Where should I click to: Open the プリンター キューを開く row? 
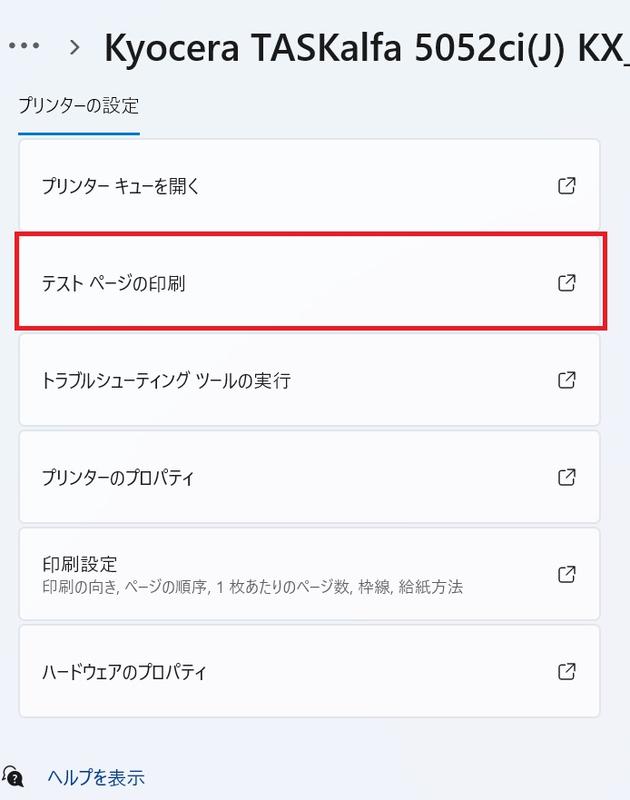click(300, 186)
